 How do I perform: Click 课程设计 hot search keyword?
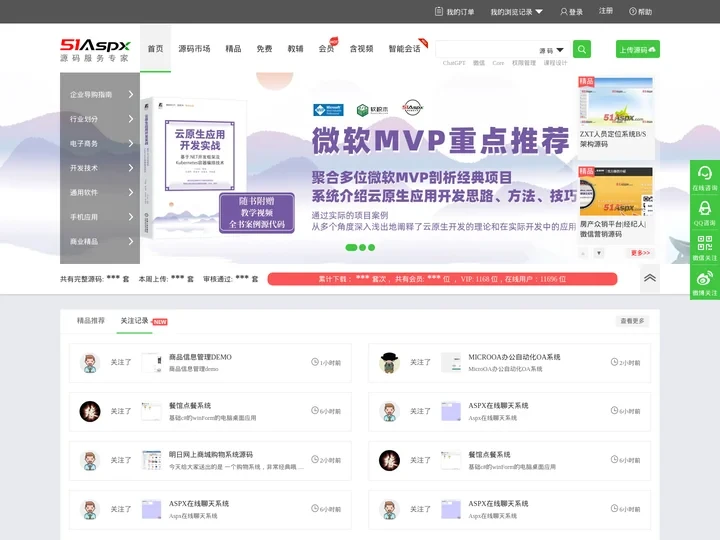556,63
